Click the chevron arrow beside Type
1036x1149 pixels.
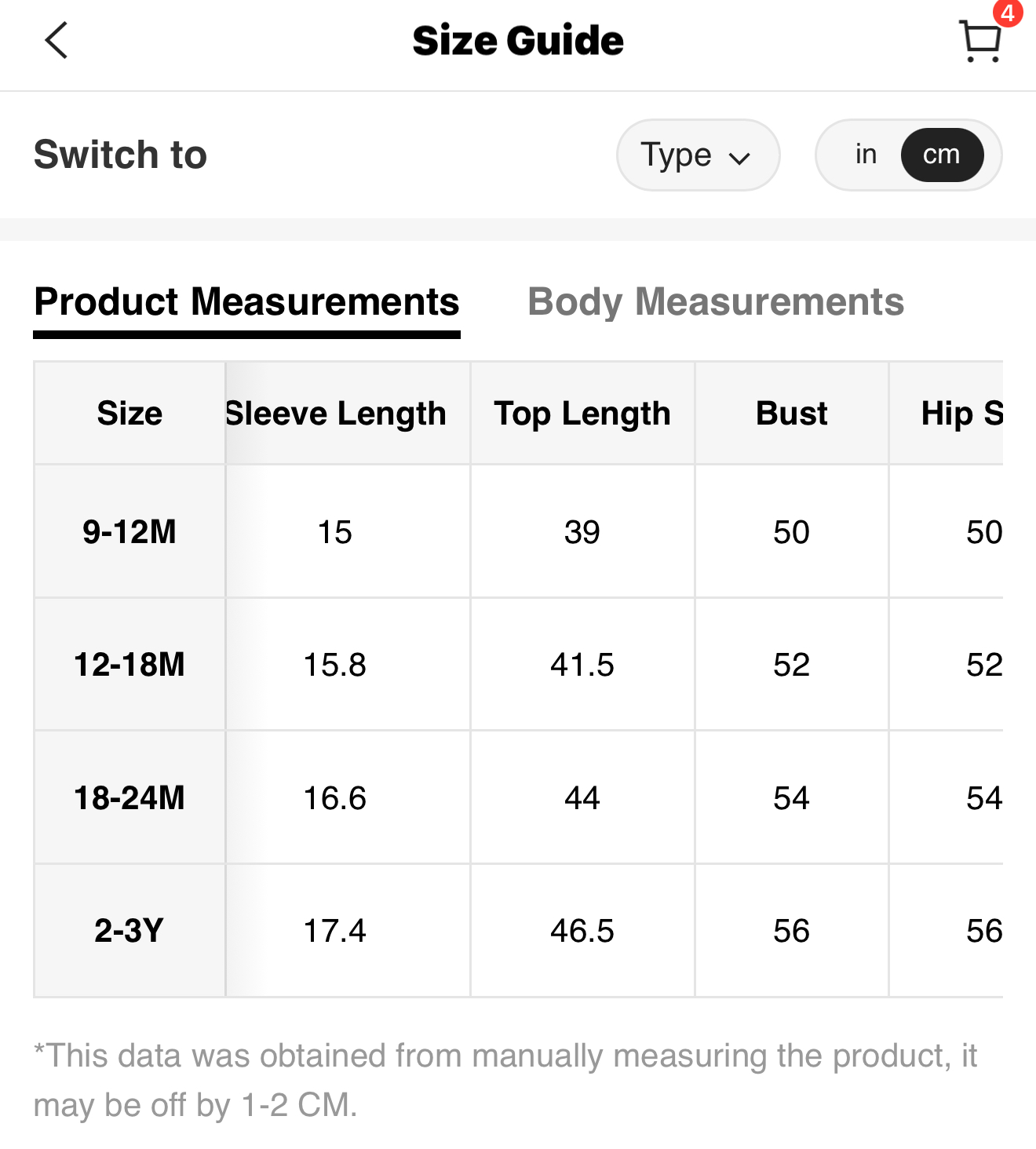(739, 158)
